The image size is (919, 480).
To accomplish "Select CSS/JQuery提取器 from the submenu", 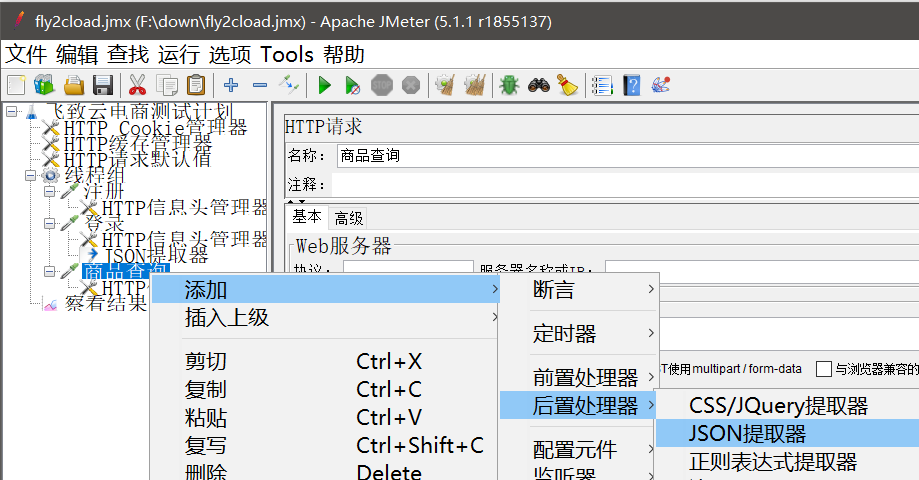I will [788, 406].
